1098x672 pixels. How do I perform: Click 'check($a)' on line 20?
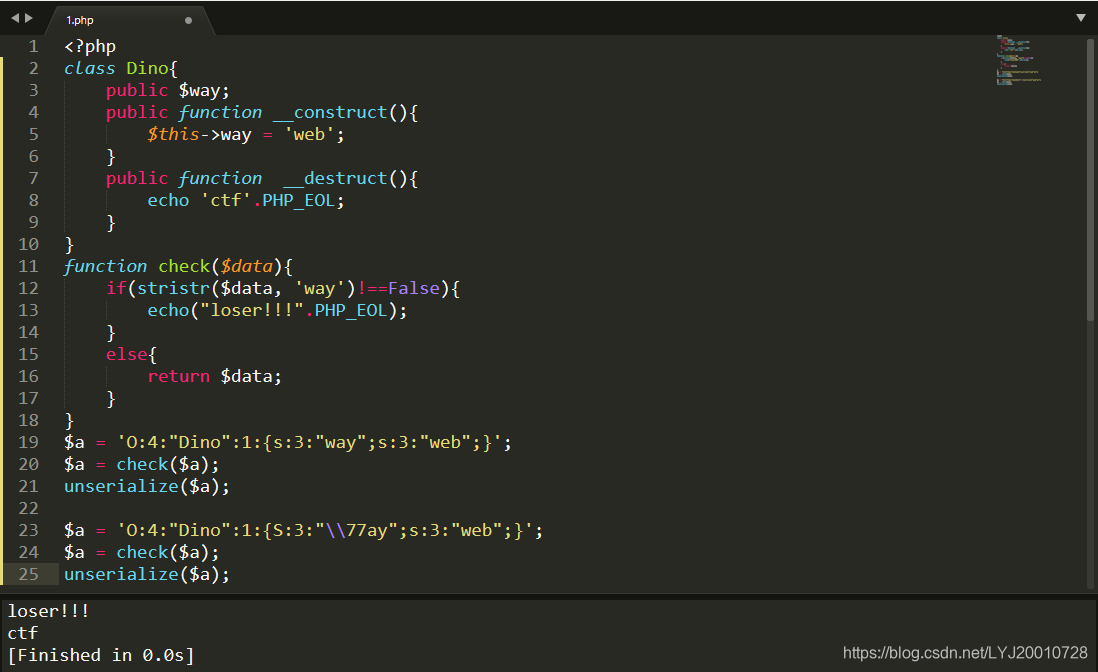pyautogui.click(x=162, y=465)
